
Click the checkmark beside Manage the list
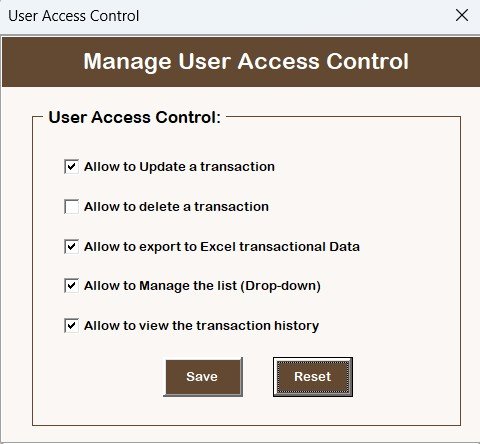point(71,285)
